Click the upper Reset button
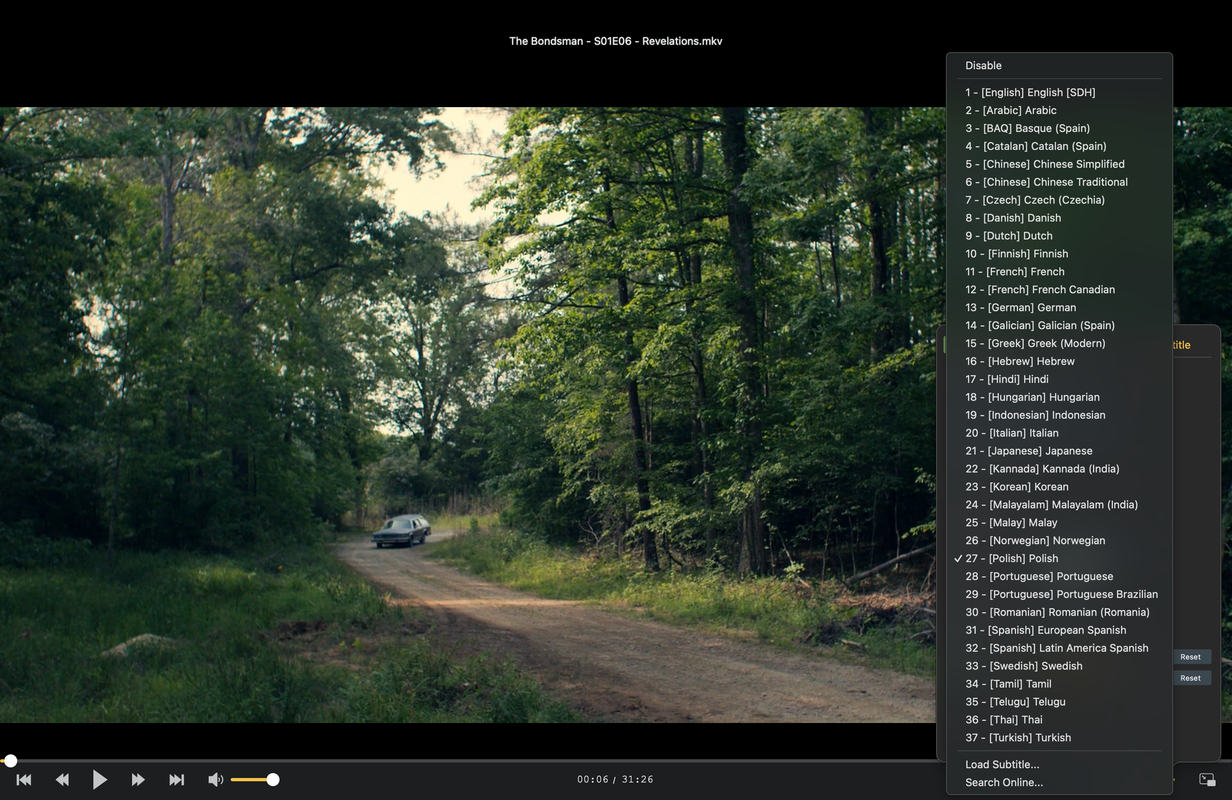1232x800 pixels. pos(1190,657)
